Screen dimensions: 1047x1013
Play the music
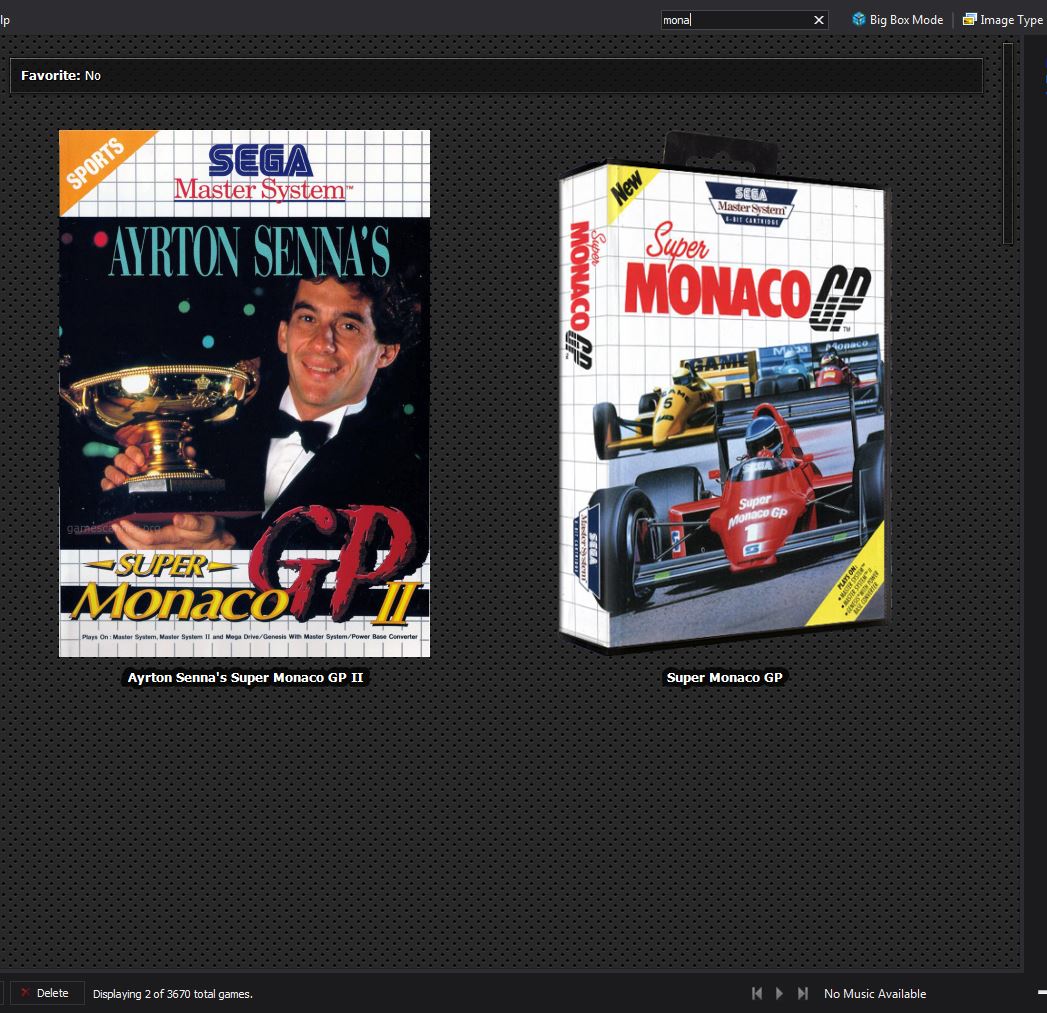(779, 994)
